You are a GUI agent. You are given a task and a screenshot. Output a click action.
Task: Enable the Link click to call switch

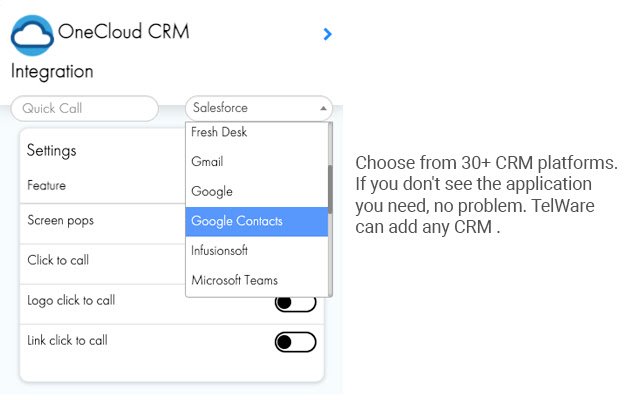[x=295, y=342]
